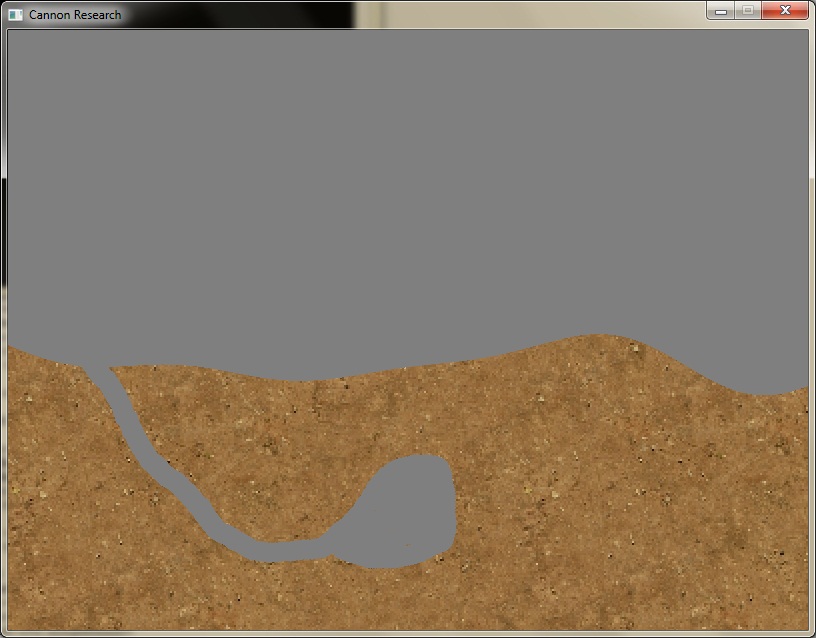
Task: Click the horizontal tunnel section joining the cave
Action: (x=290, y=550)
